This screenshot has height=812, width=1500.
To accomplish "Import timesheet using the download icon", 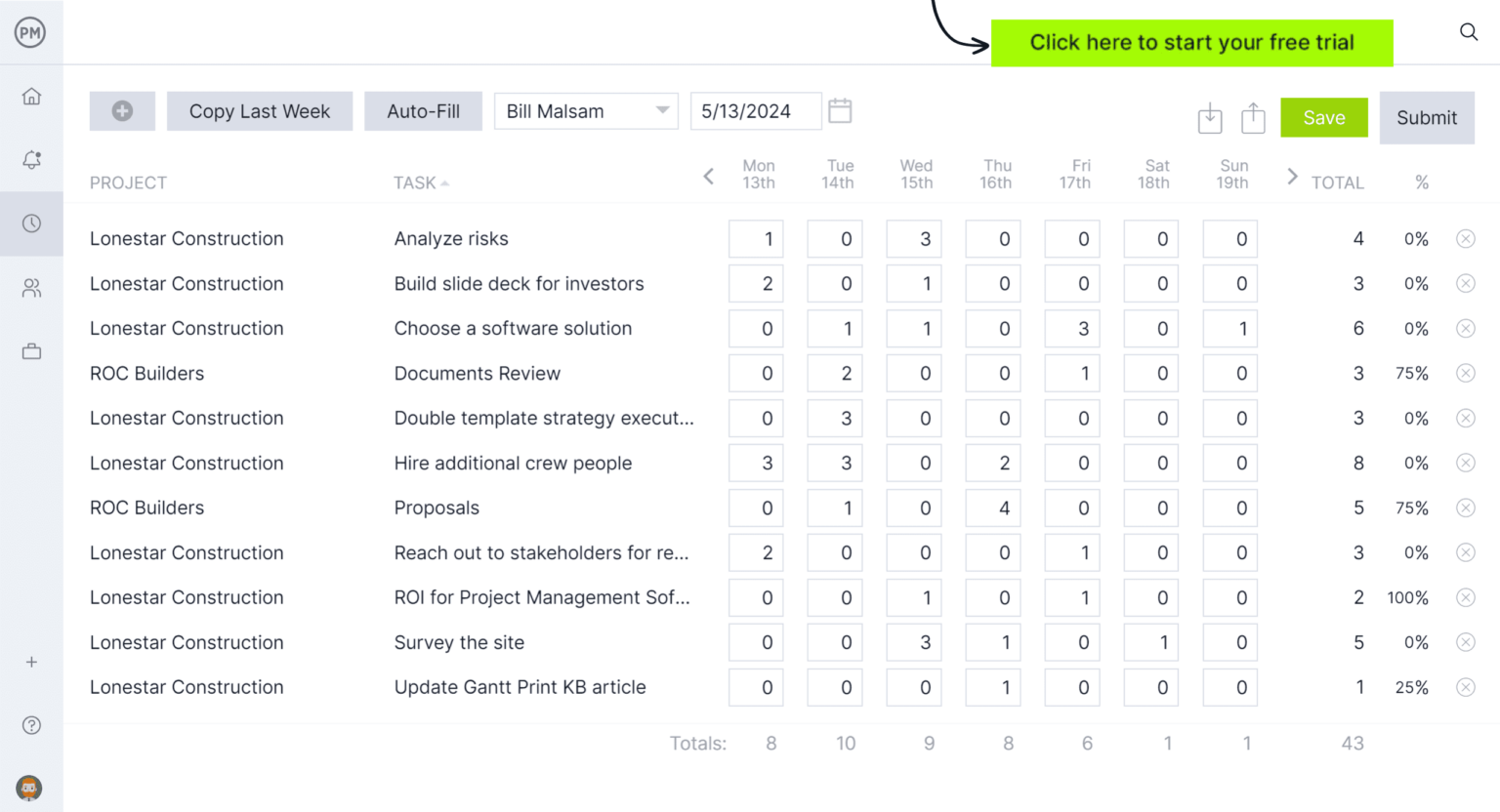I will tap(1209, 117).
